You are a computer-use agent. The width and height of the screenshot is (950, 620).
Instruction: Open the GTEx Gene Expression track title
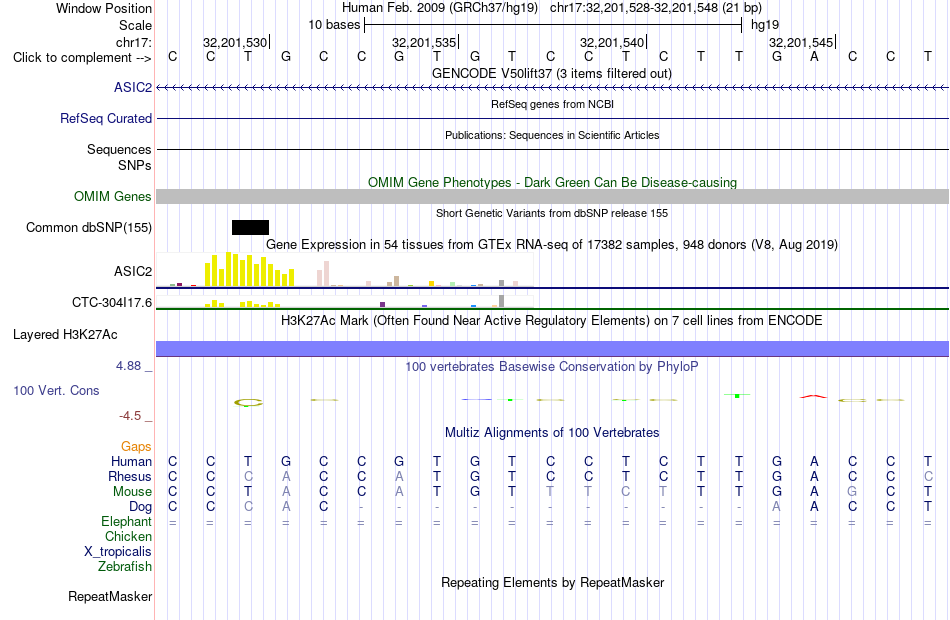pyautogui.click(x=552, y=244)
